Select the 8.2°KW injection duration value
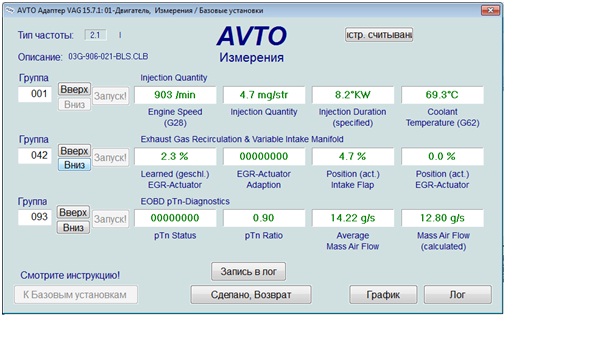The width and height of the screenshot is (614, 360). point(353,95)
